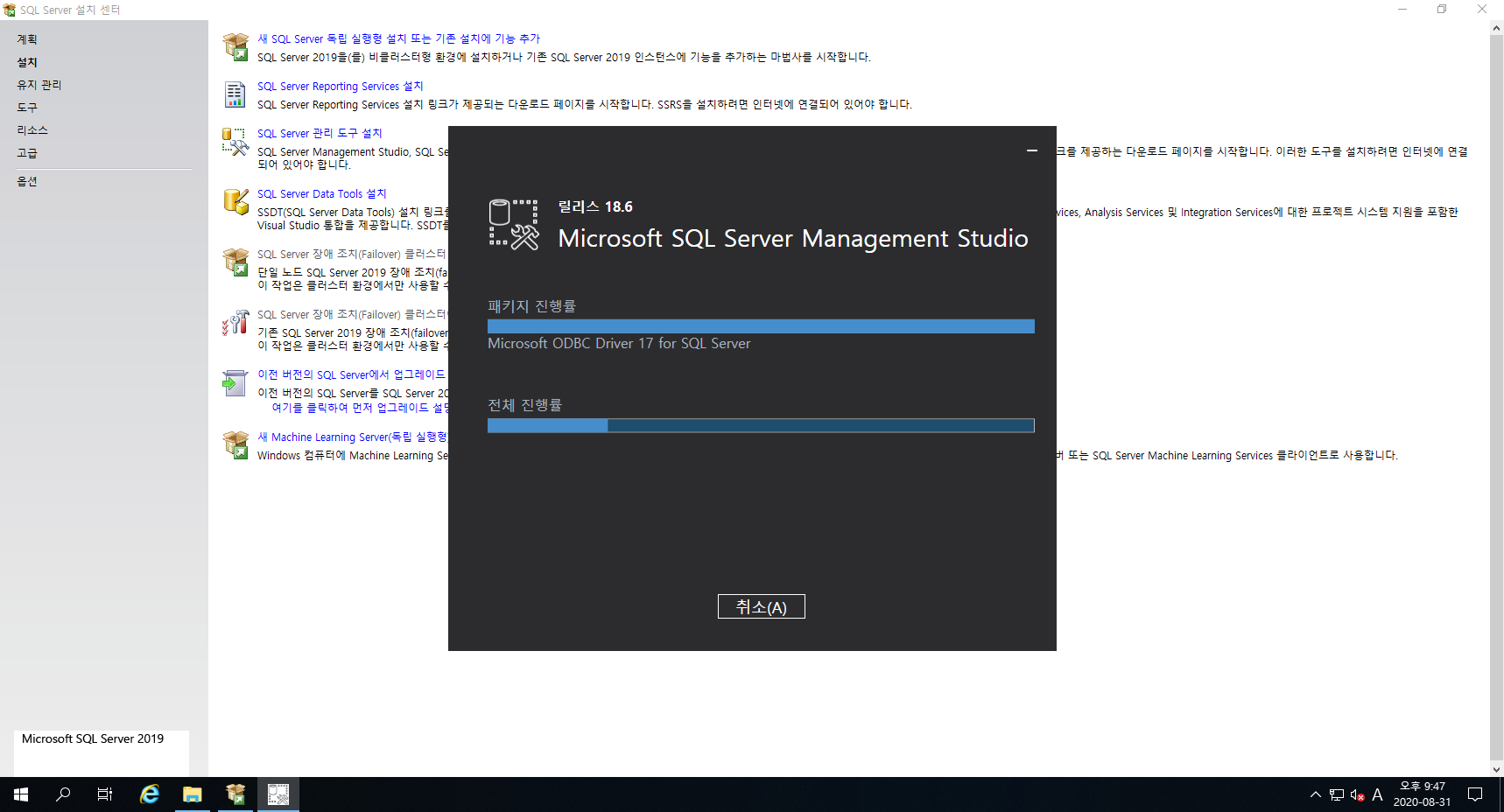Select the 옵션 (Options) sidebar item
The height and width of the screenshot is (812, 1504).
click(x=27, y=181)
